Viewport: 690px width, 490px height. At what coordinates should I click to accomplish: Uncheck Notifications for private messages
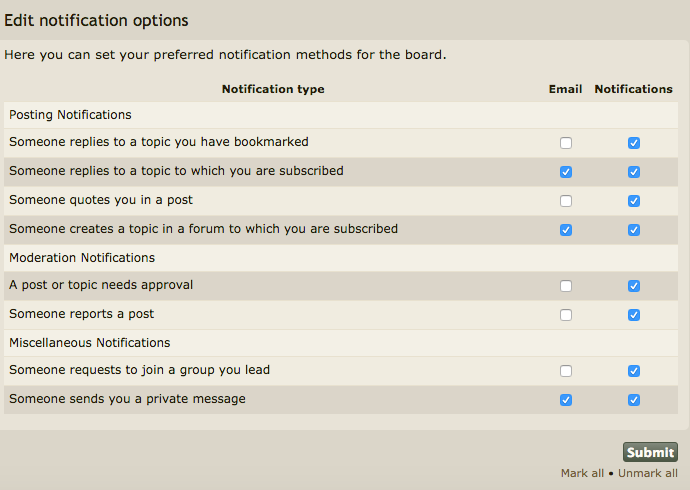pyautogui.click(x=634, y=400)
